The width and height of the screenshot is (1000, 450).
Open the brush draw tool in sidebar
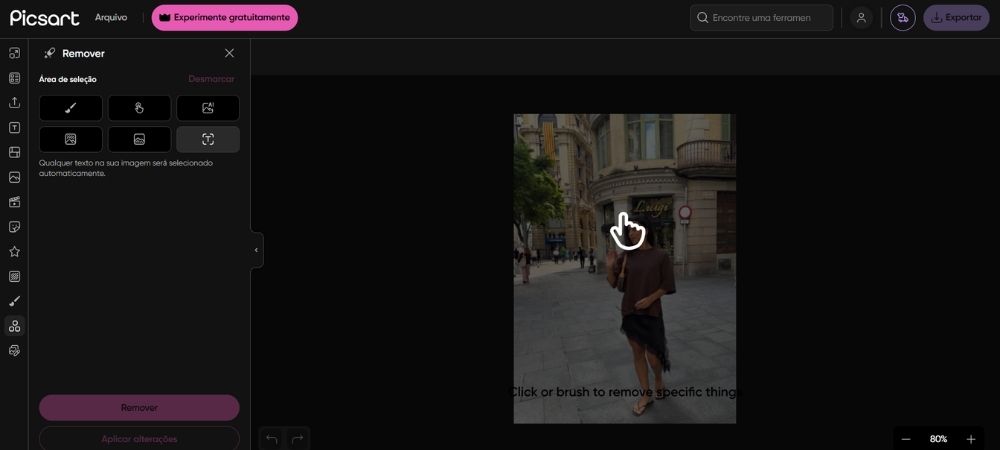[x=14, y=301]
